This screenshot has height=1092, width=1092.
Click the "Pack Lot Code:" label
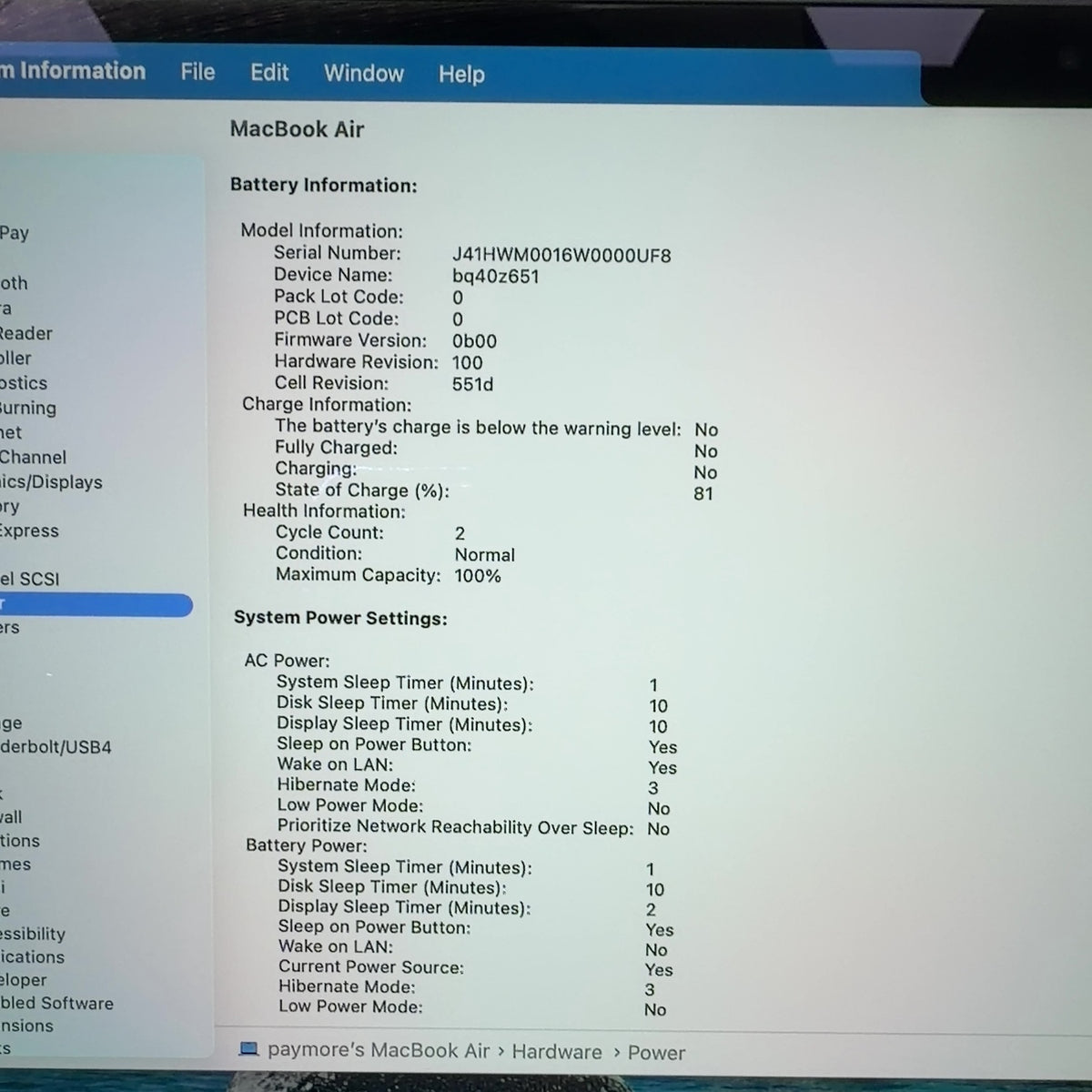(339, 297)
